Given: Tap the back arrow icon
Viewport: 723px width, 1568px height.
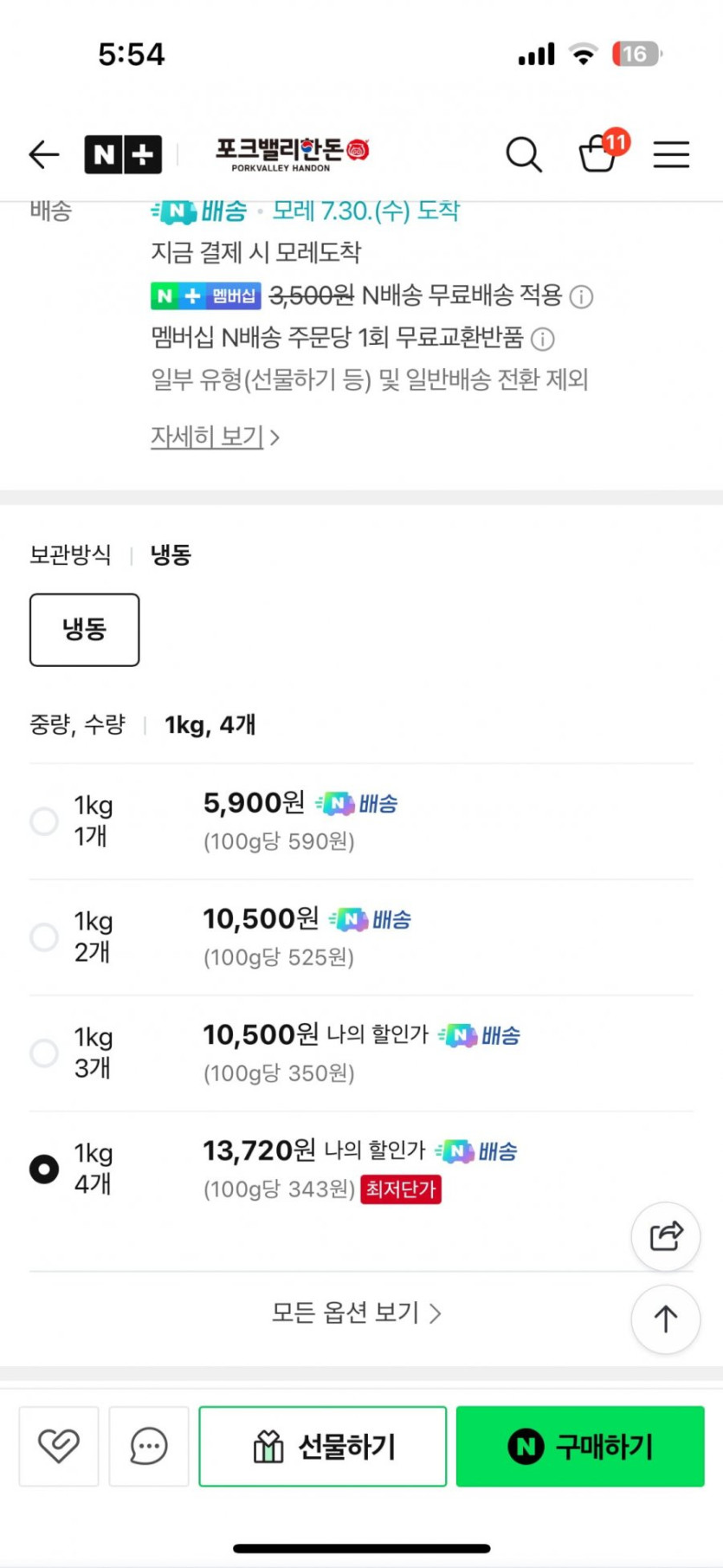Looking at the screenshot, I should pos(44,155).
